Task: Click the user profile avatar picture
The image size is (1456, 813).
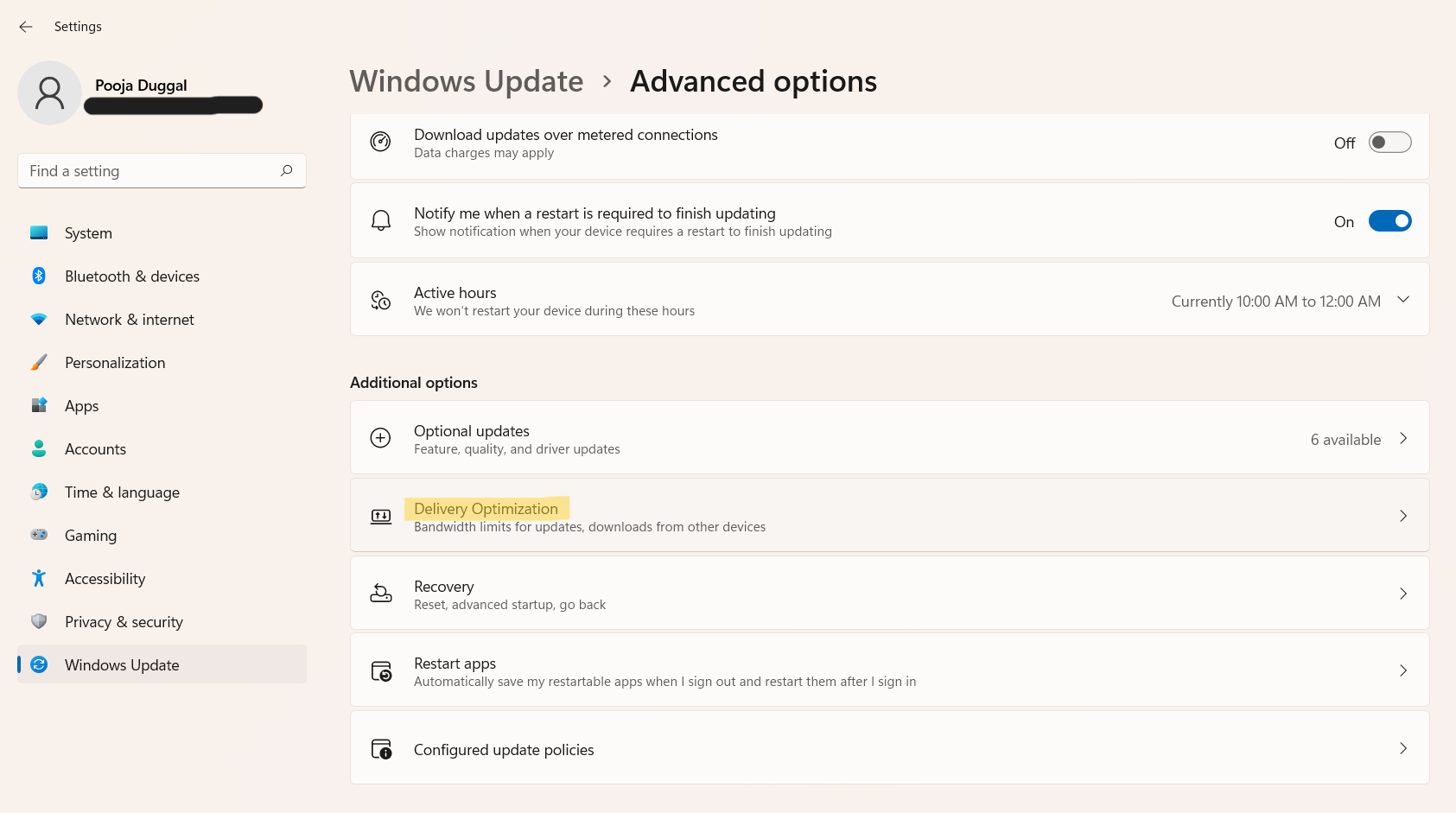Action: (49, 92)
